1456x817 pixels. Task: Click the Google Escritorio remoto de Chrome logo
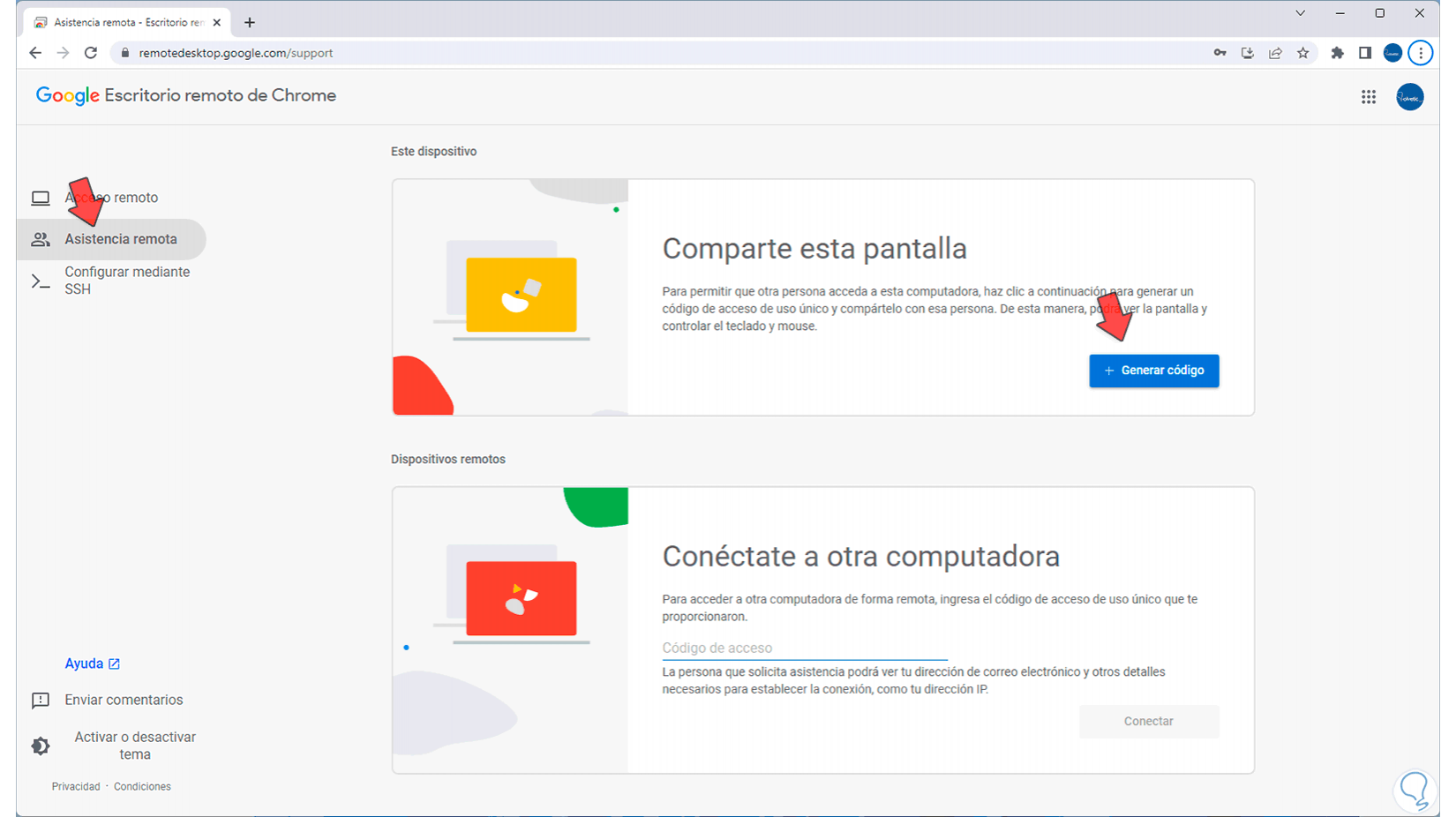pyautogui.click(x=186, y=95)
